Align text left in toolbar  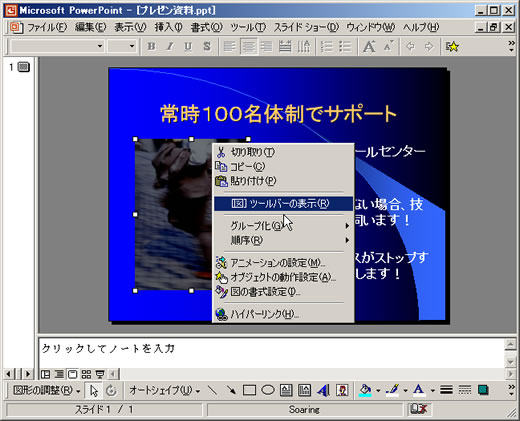[x=230, y=46]
